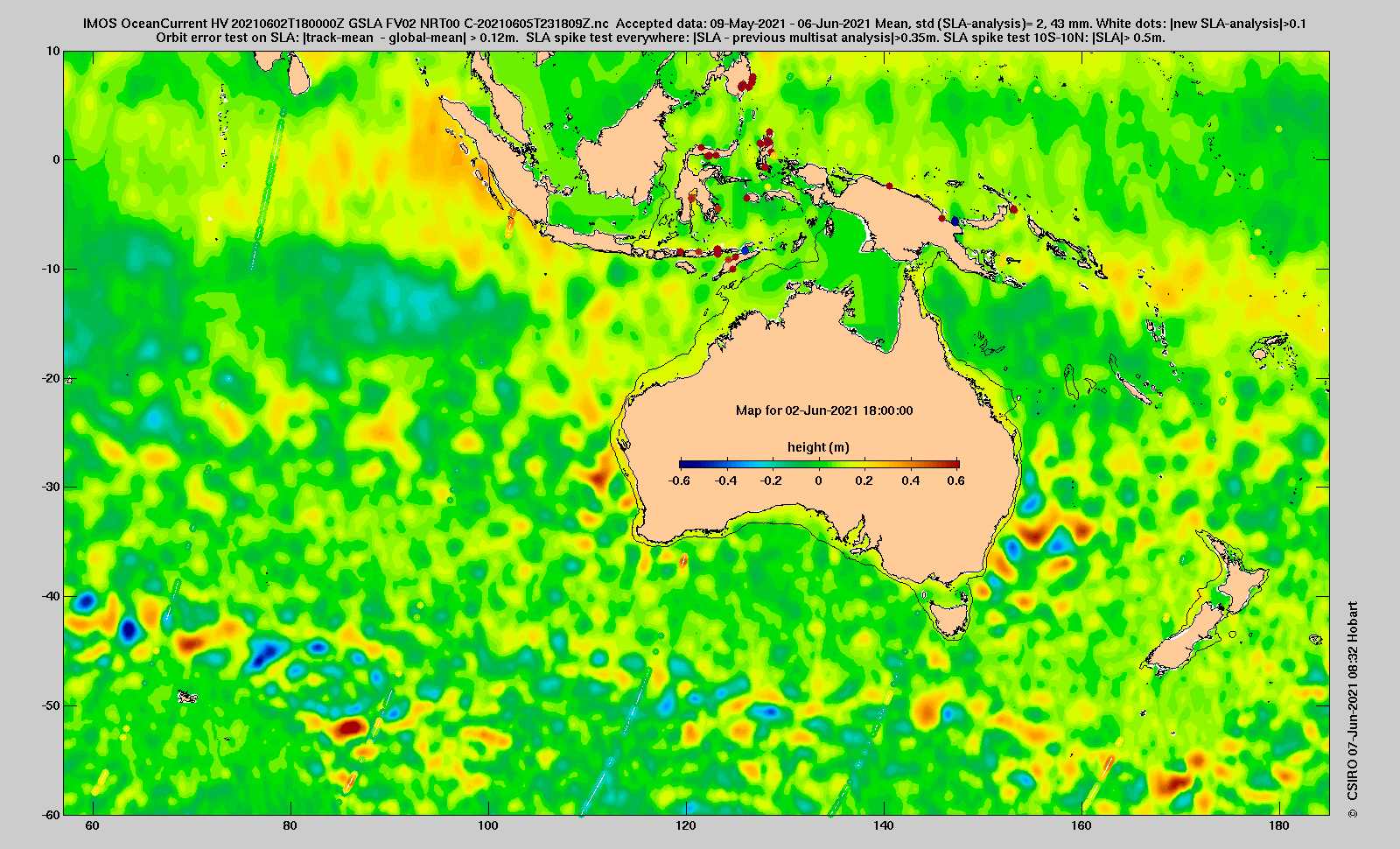Click longitude axis label '140'
1400x849 pixels.
pyautogui.click(x=884, y=826)
